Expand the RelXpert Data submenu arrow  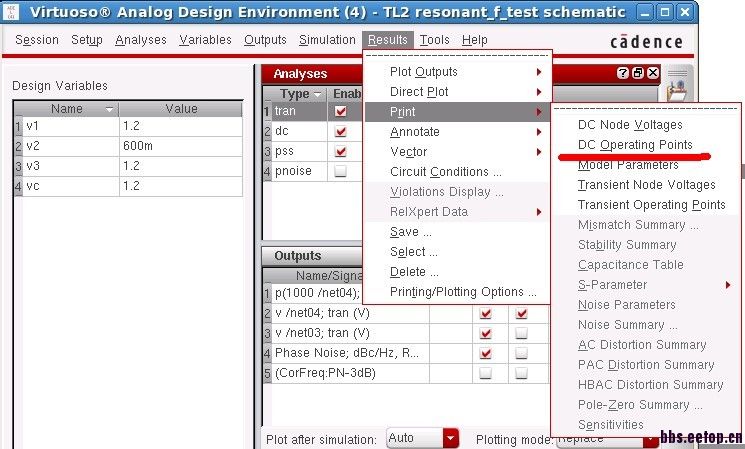539,212
